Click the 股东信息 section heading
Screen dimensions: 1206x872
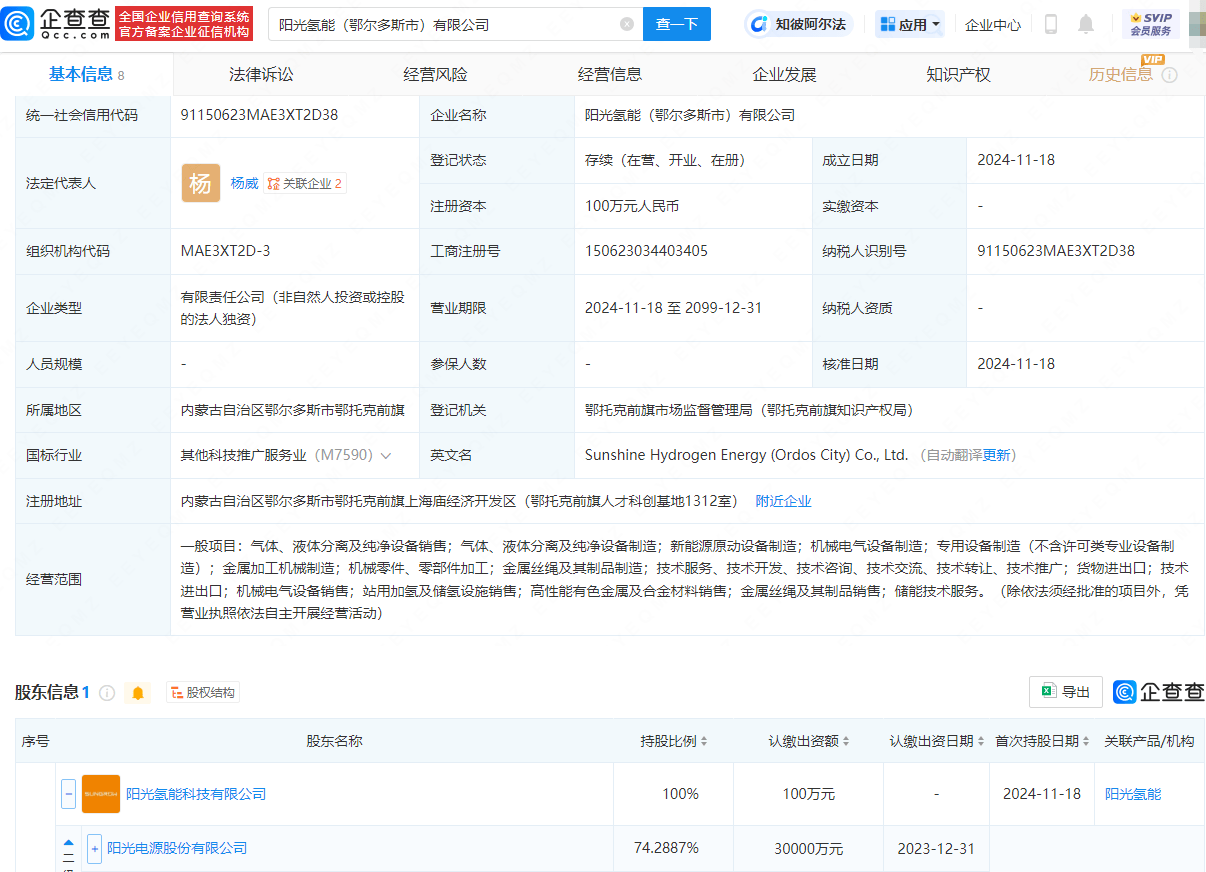[47, 692]
